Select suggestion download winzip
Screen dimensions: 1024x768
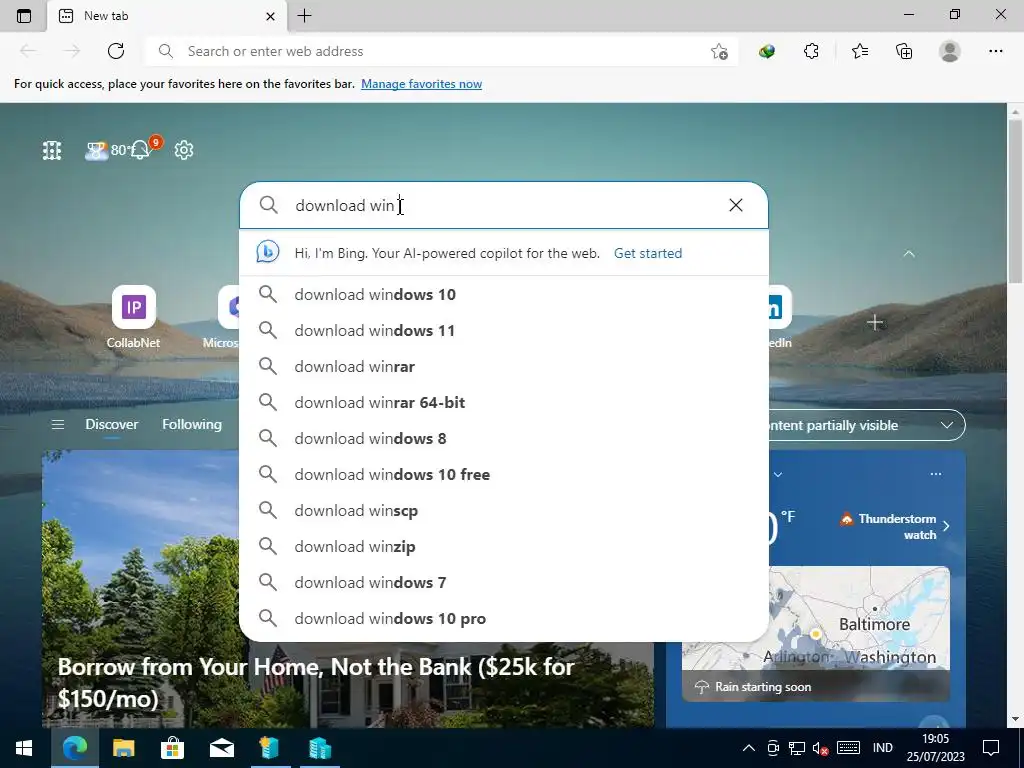tap(504, 546)
